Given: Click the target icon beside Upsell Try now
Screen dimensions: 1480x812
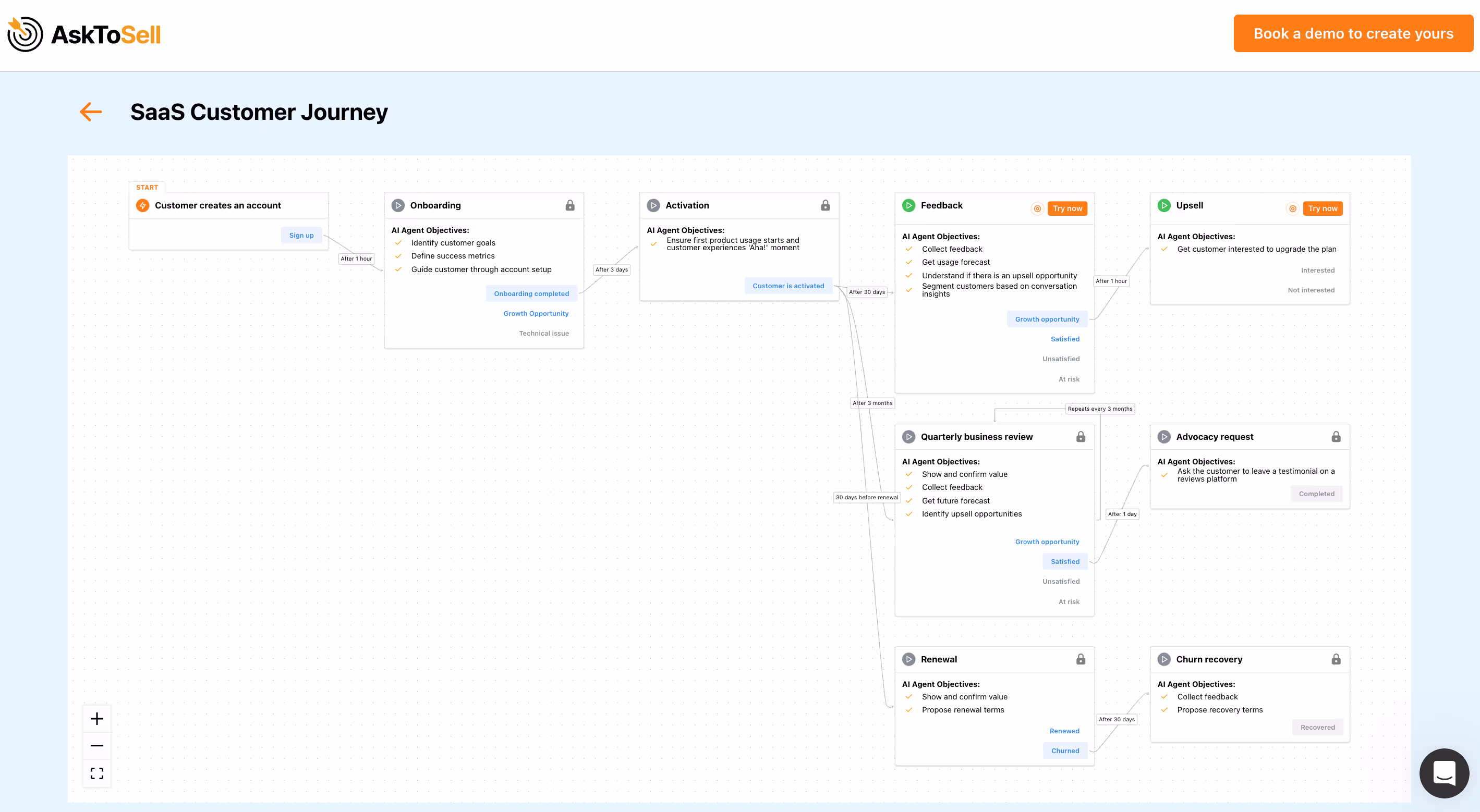Looking at the screenshot, I should point(1292,208).
